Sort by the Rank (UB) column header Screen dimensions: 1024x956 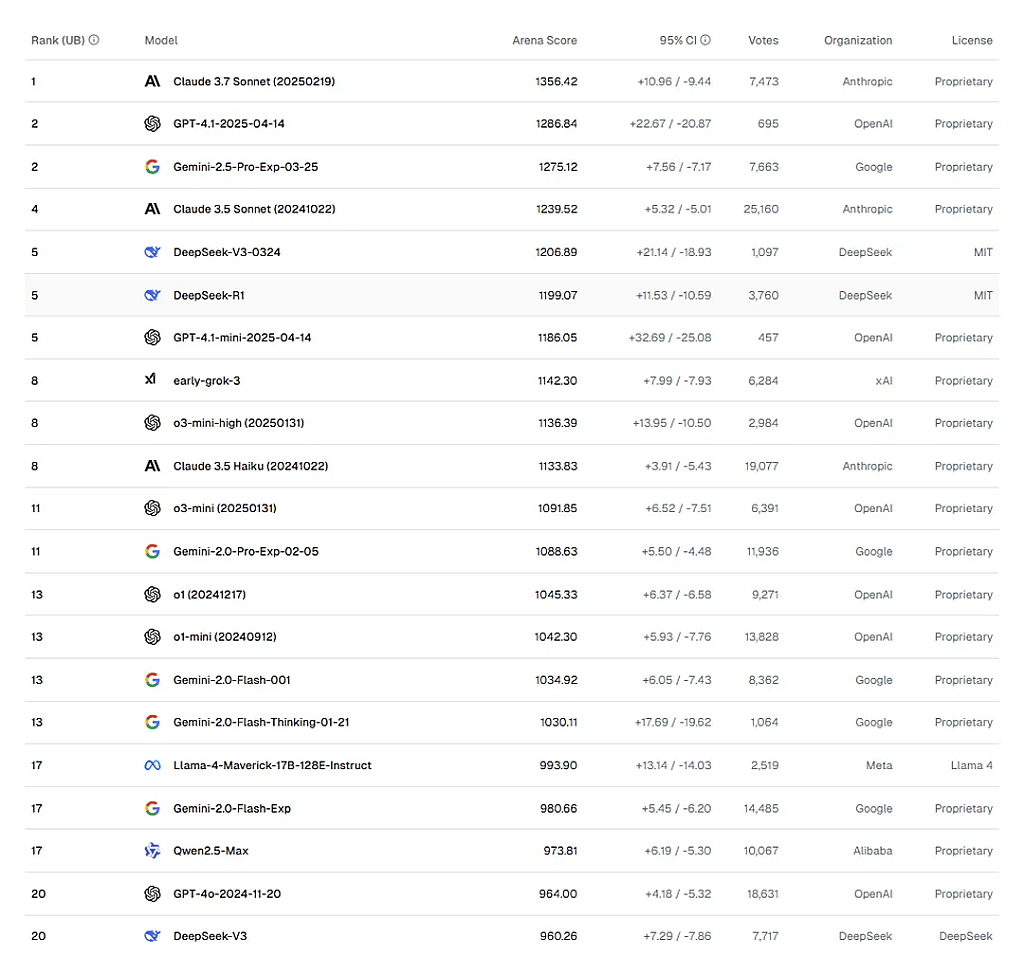(58, 40)
